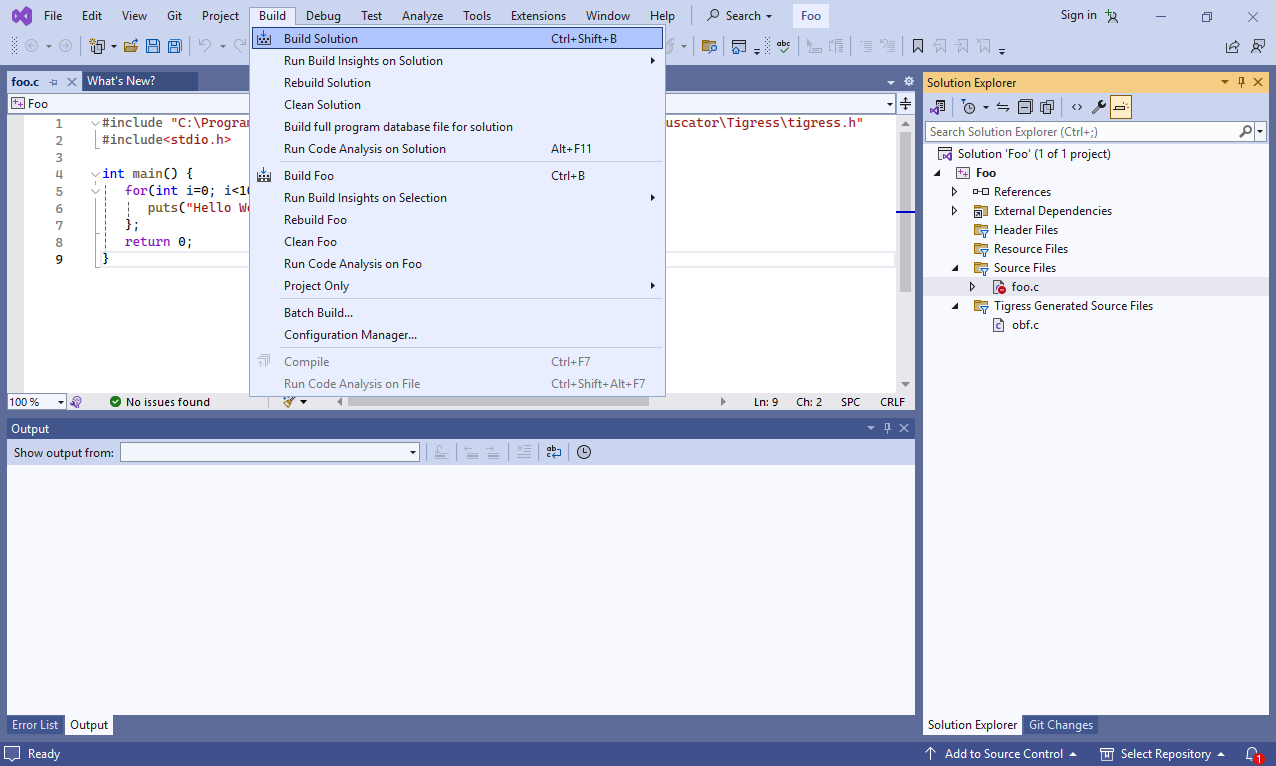1276x766 pixels.
Task: Toggle Preview Selected Items in Solution Explorer
Action: tap(1120, 107)
